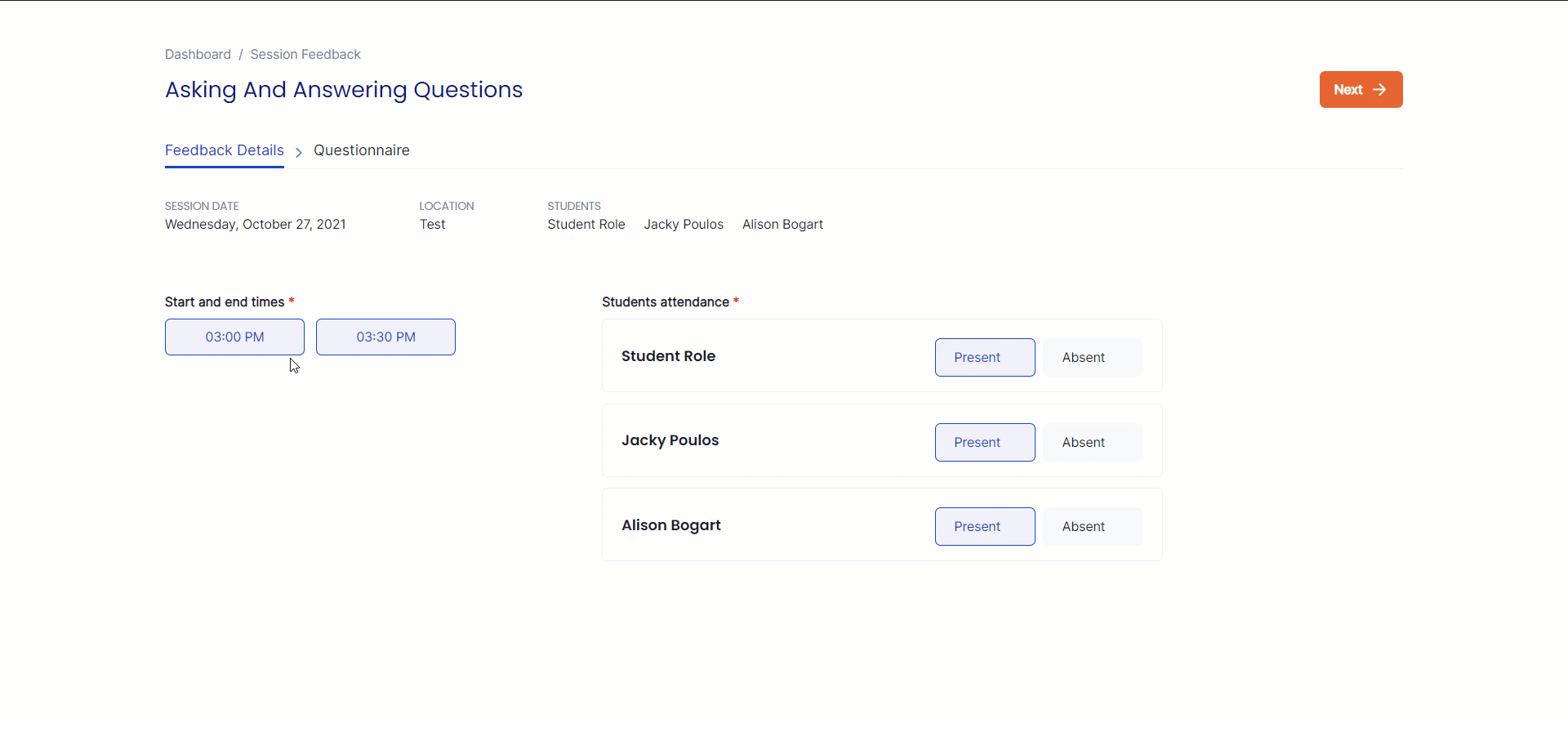Go to Dashboard via breadcrumb
This screenshot has height=732, width=1568.
[x=198, y=54]
